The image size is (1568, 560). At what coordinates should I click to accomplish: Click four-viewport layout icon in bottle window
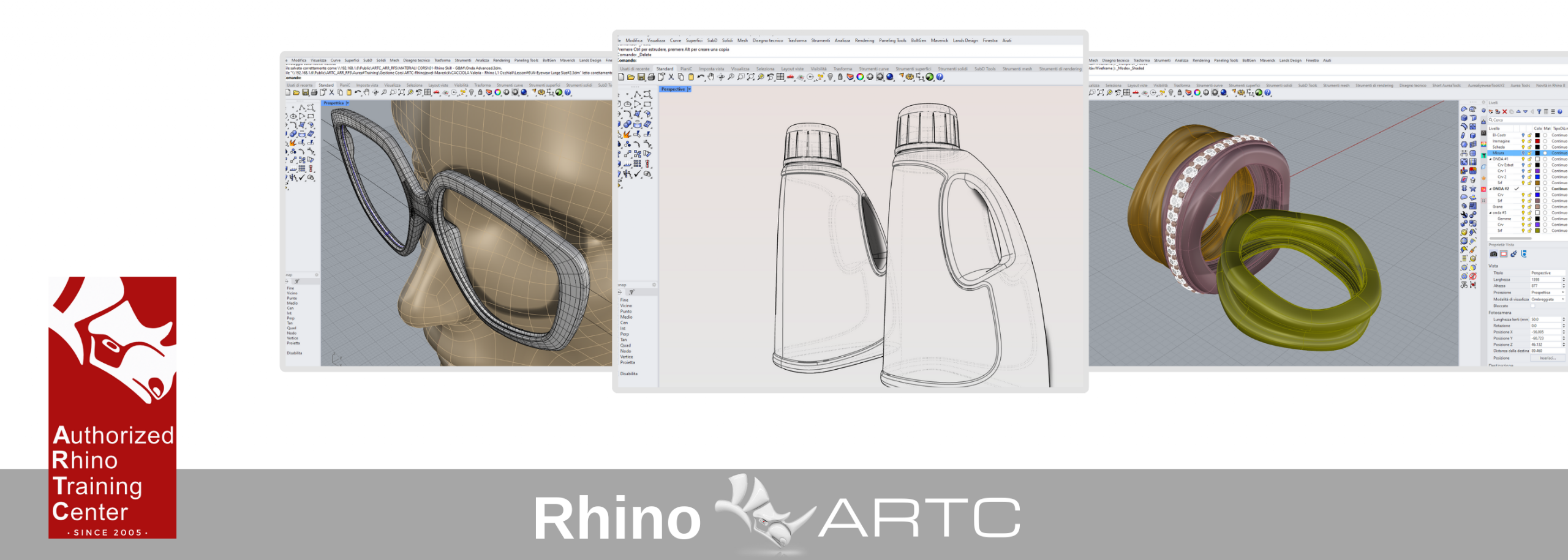(x=780, y=77)
